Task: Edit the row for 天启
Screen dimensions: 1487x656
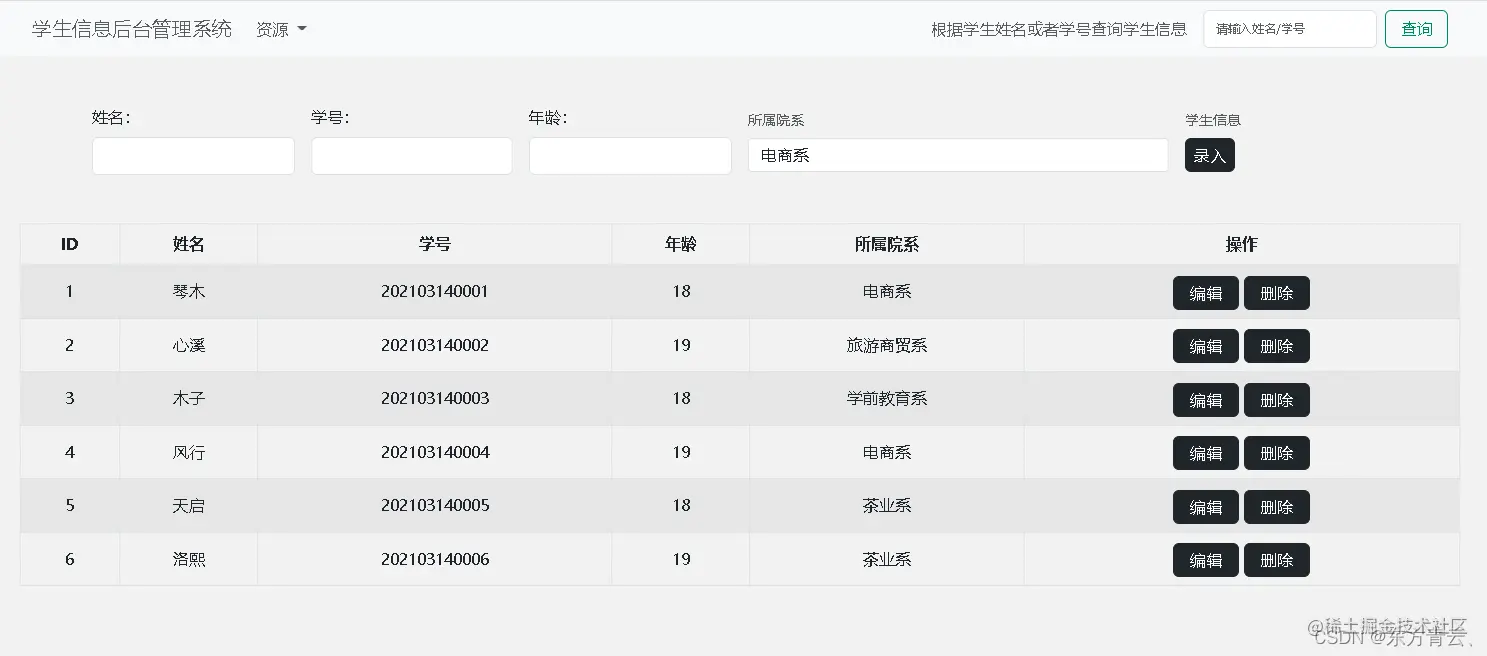Action: (x=1205, y=507)
